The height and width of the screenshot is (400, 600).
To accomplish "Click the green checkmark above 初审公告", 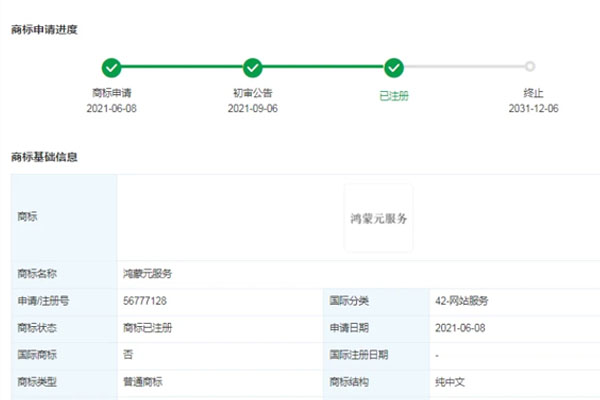I will [253, 68].
